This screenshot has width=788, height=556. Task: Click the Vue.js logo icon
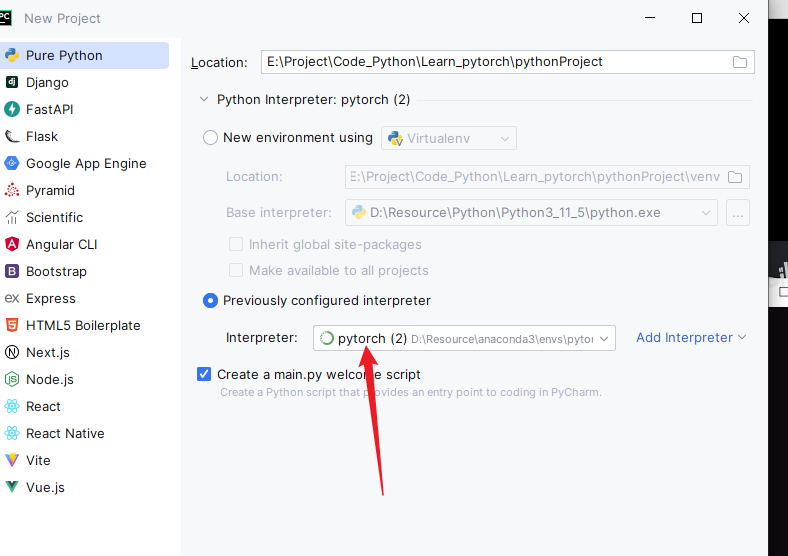pyautogui.click(x=12, y=487)
